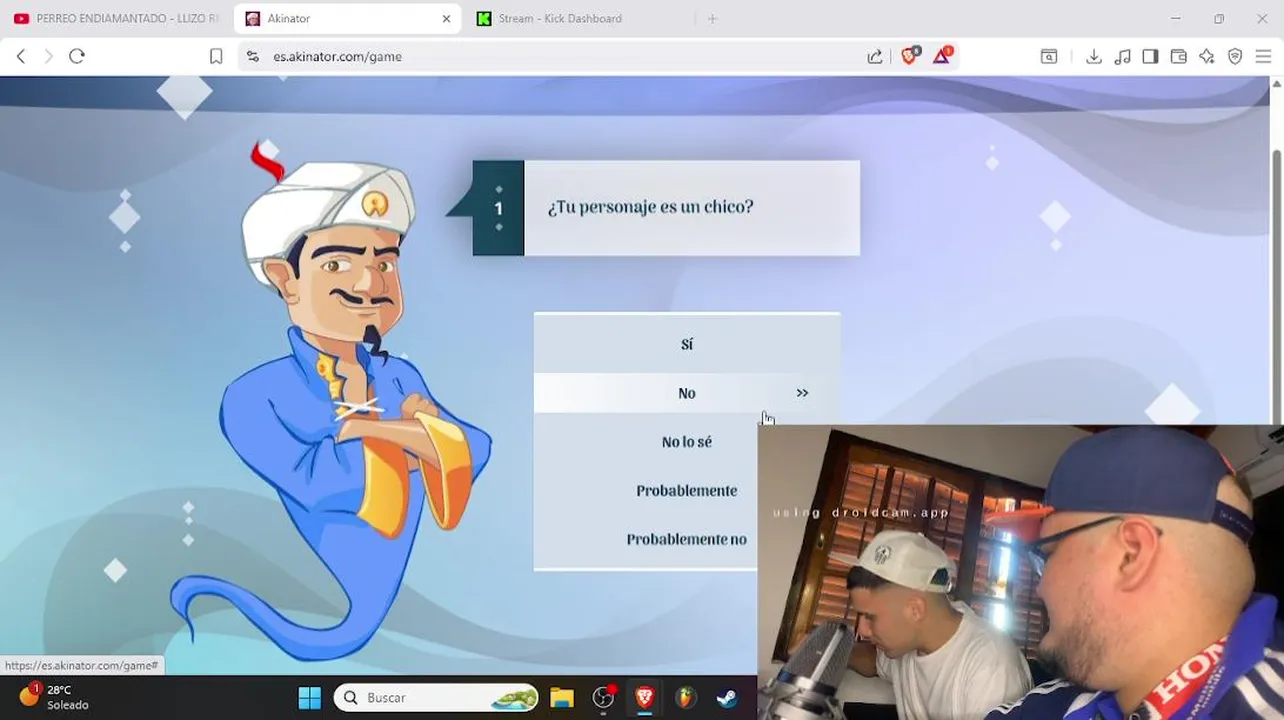Switch to the Akinator tab
1284x720 pixels.
(x=347, y=18)
